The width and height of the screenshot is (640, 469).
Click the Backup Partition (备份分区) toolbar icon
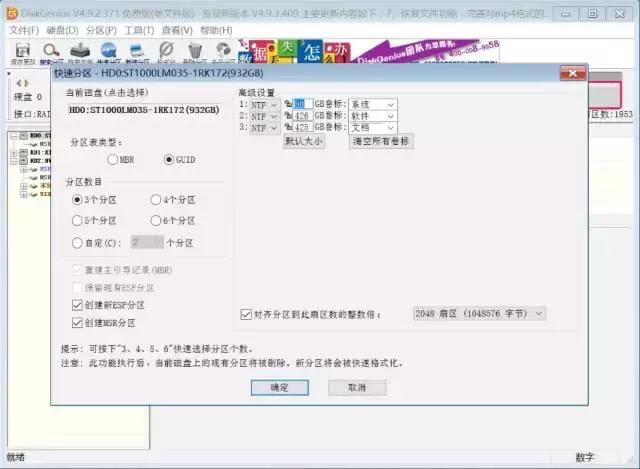tap(223, 52)
